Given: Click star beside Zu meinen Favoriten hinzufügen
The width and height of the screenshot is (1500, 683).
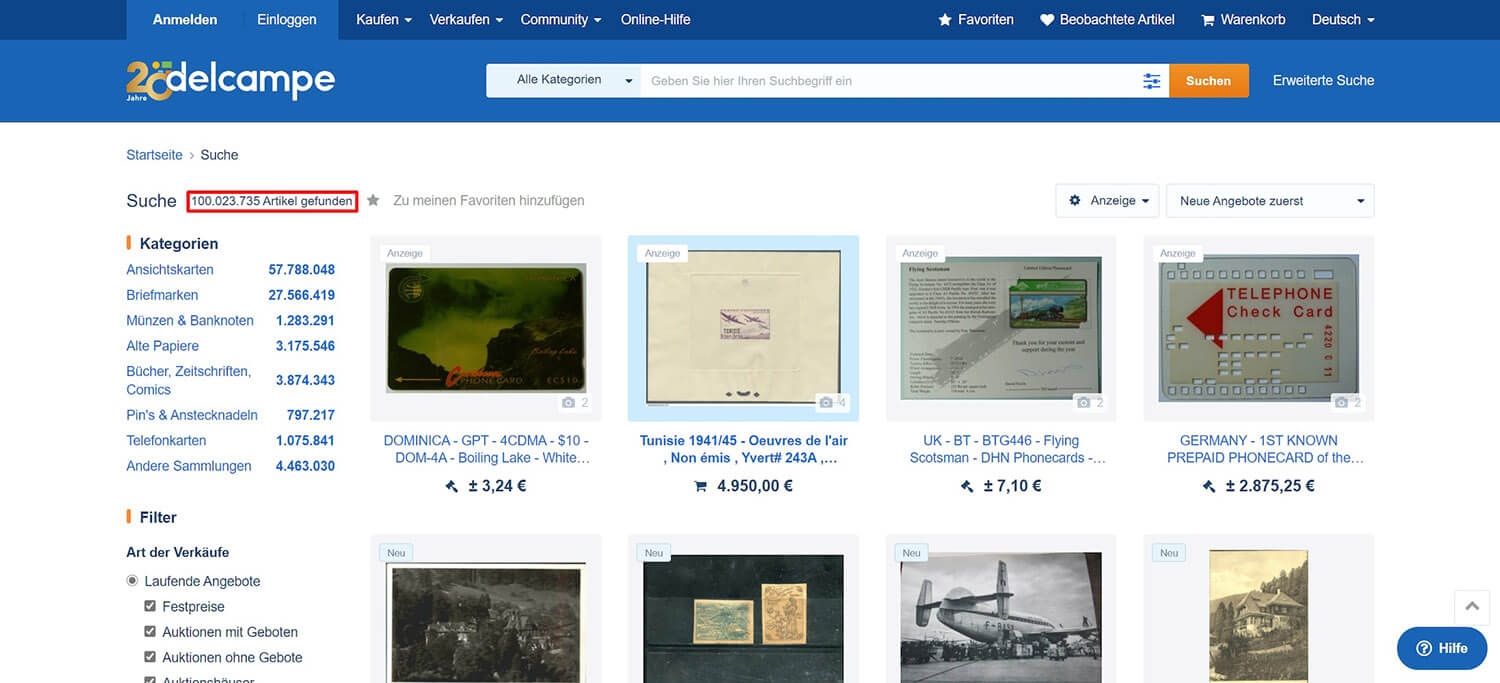Looking at the screenshot, I should tap(373, 200).
